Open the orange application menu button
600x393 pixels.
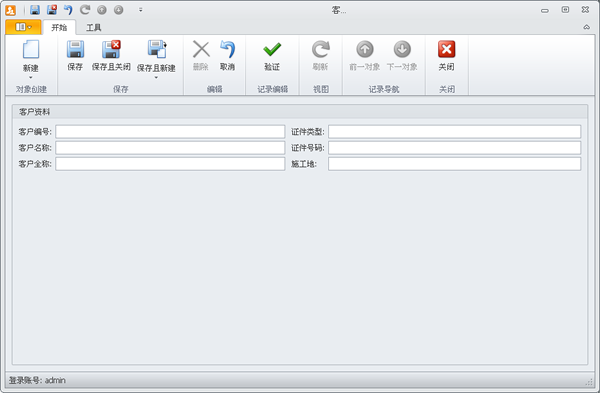point(23,27)
